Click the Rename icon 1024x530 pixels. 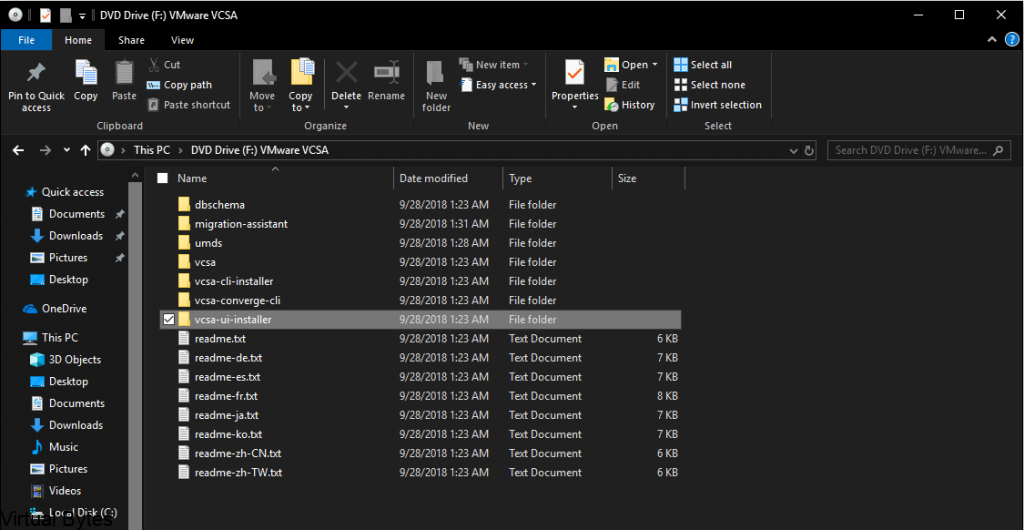(x=387, y=72)
